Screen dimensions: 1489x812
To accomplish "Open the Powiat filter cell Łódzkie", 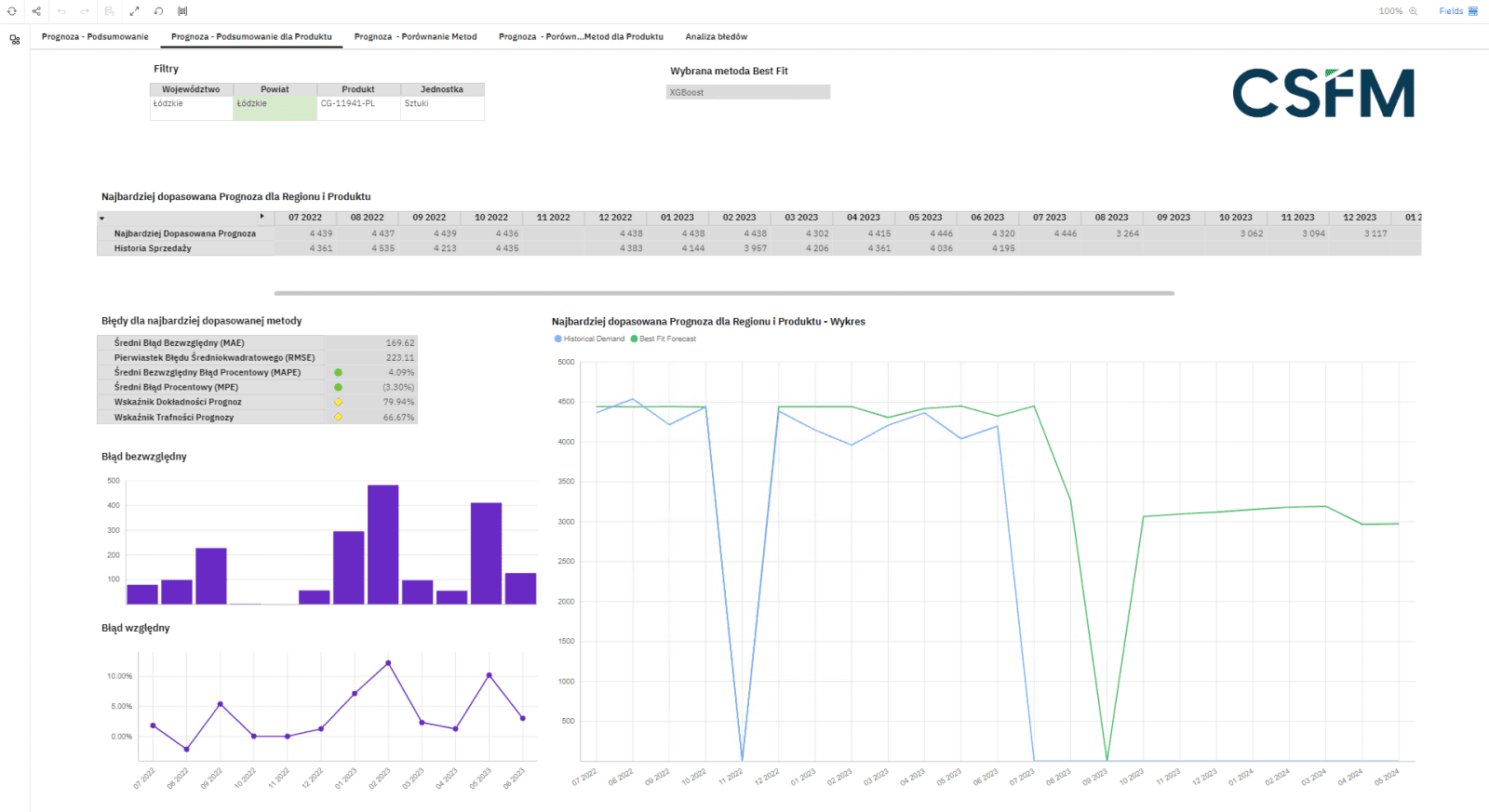I will coord(275,104).
